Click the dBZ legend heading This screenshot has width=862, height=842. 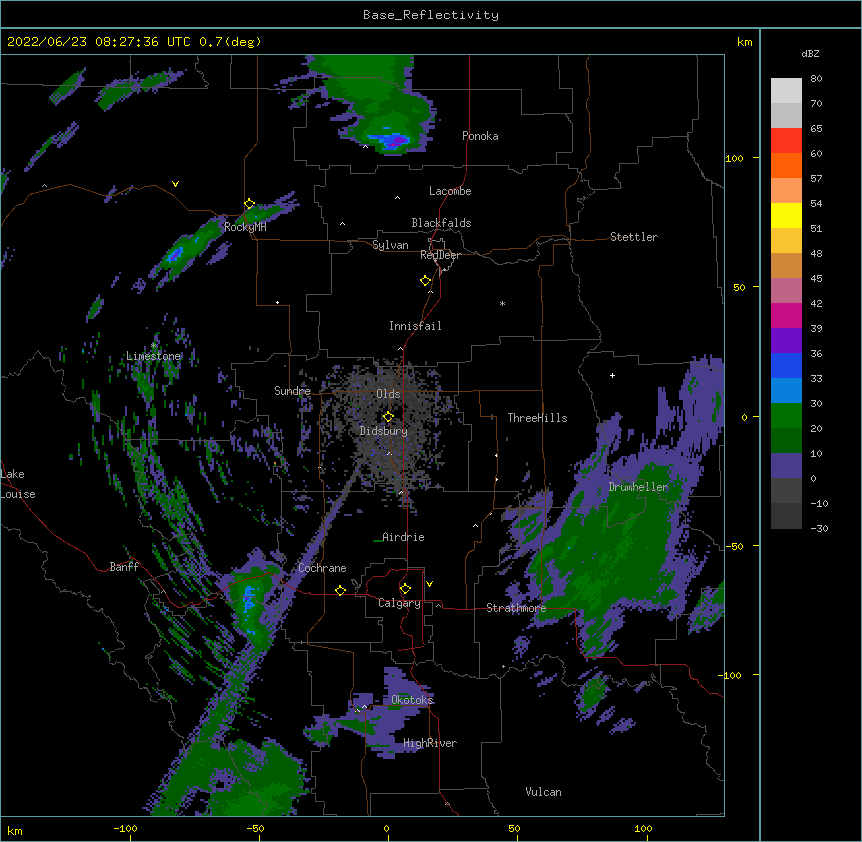point(810,53)
